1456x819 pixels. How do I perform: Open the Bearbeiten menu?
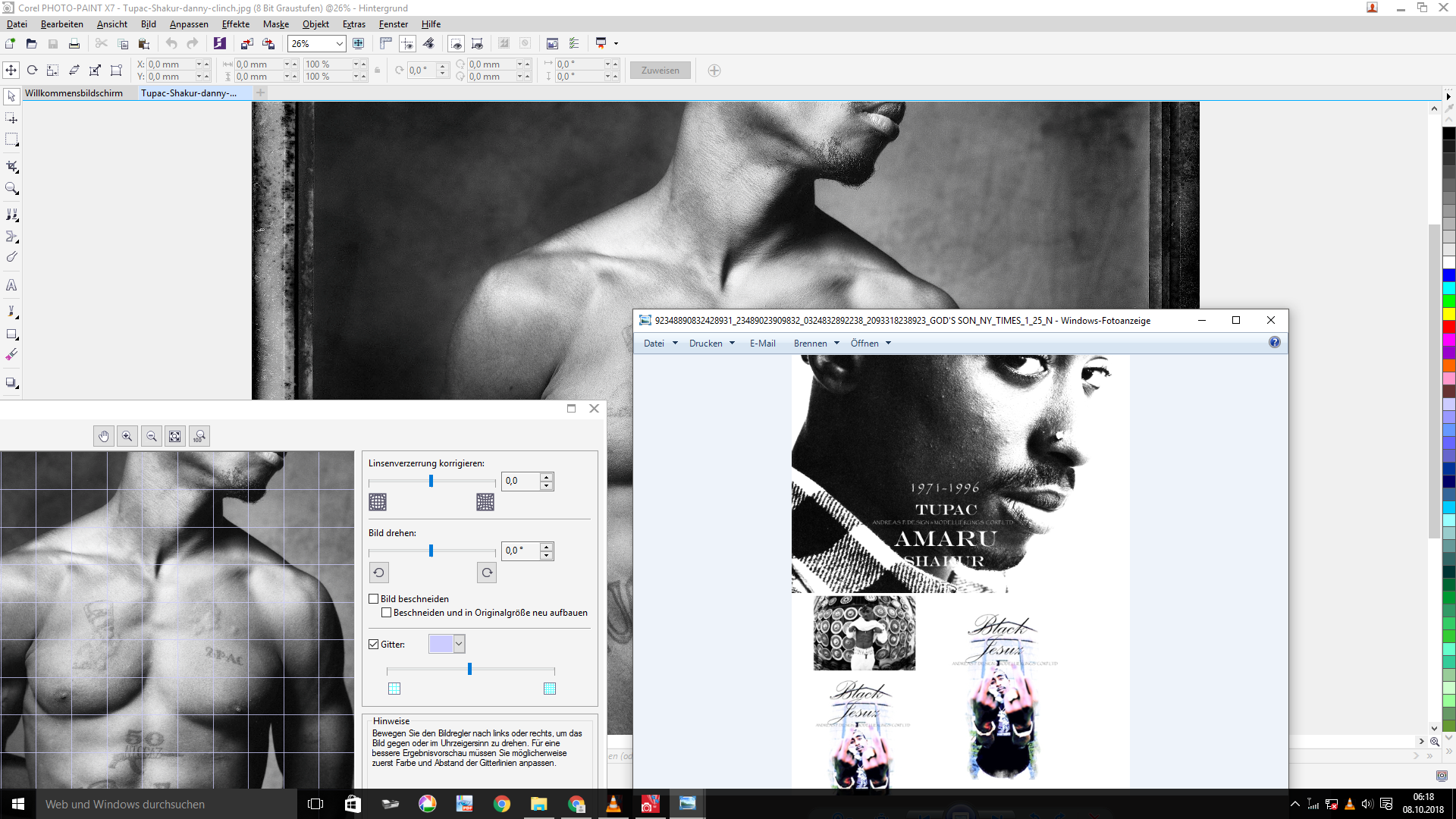click(62, 24)
